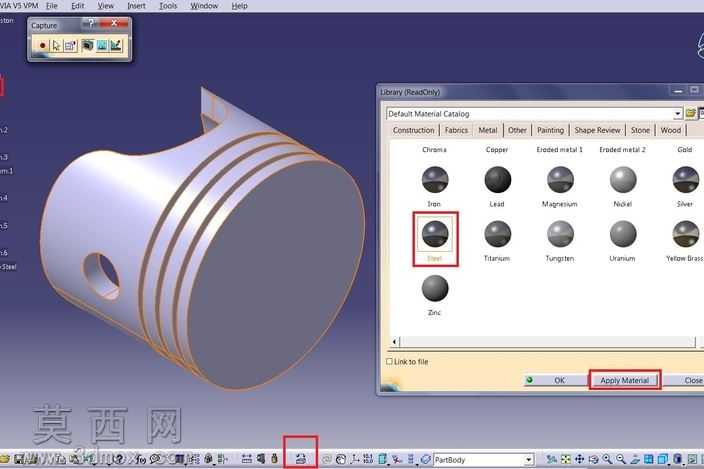This screenshot has height=469, width=704.
Task: Switch to the Metal tab
Action: [x=488, y=130]
